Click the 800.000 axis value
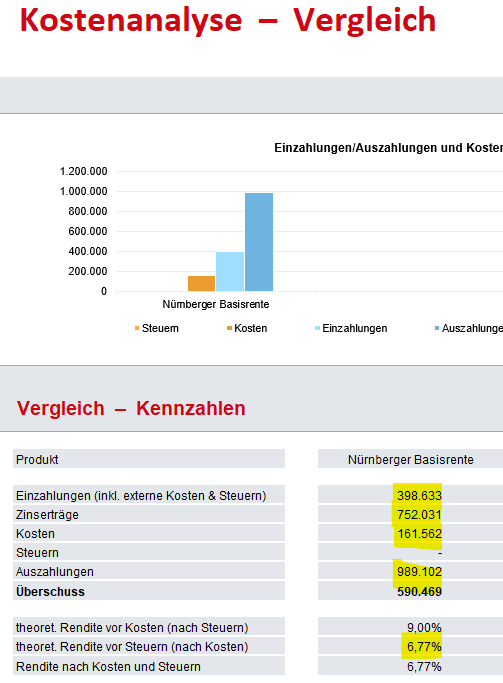This screenshot has height=683, width=503. (88, 211)
